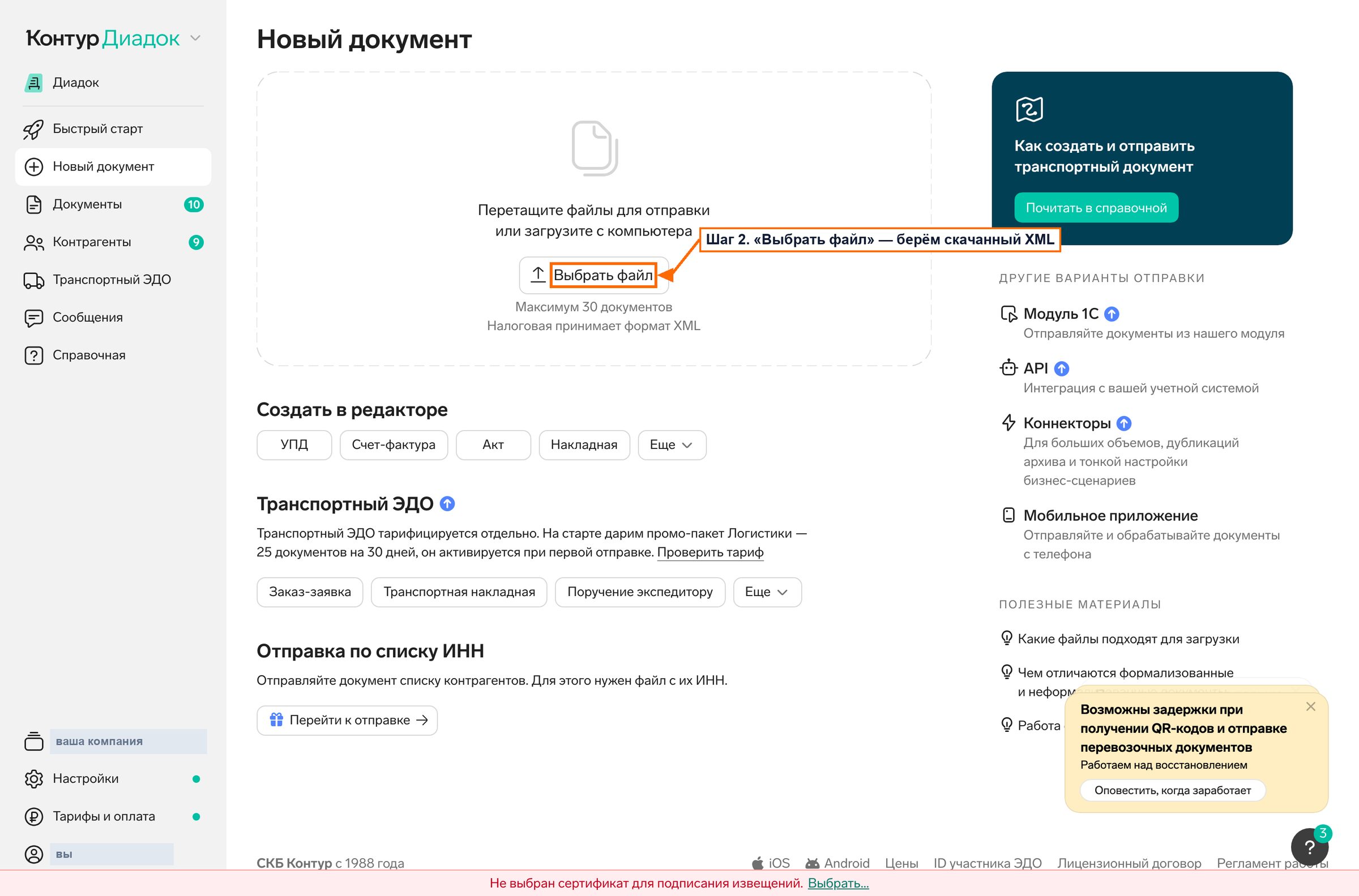Image resolution: width=1359 pixels, height=896 pixels.
Task: Create a УПД in the editor
Action: (294, 445)
